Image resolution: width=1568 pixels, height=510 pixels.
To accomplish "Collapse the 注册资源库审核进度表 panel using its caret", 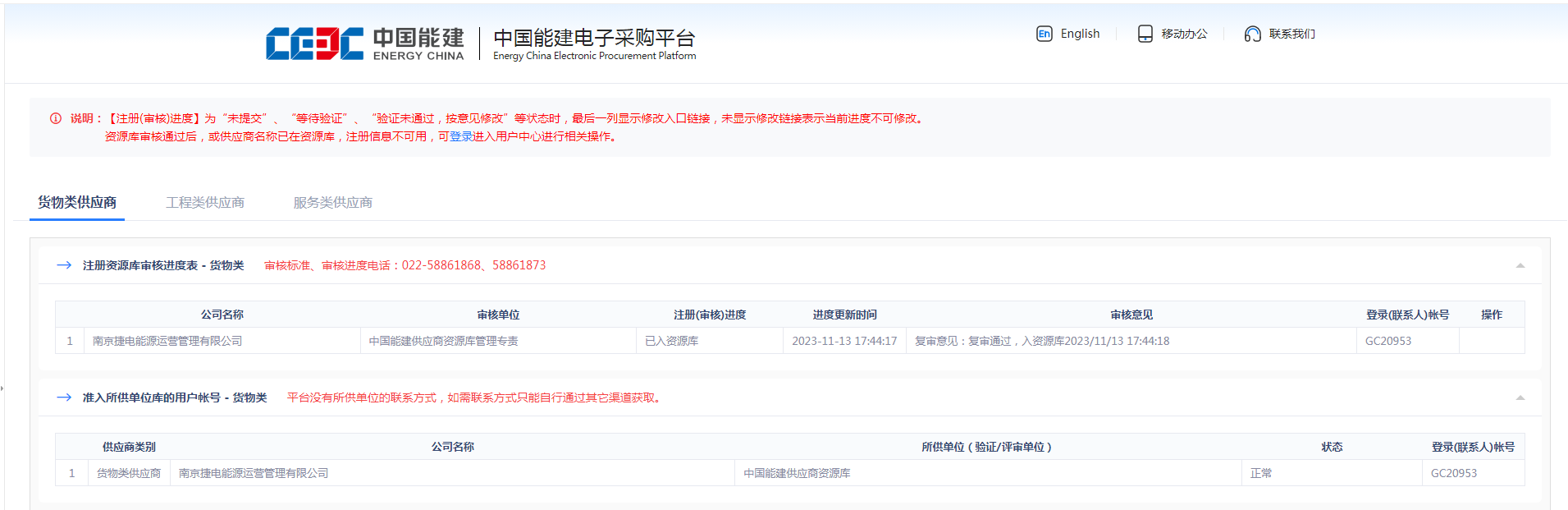I will coord(1520,265).
